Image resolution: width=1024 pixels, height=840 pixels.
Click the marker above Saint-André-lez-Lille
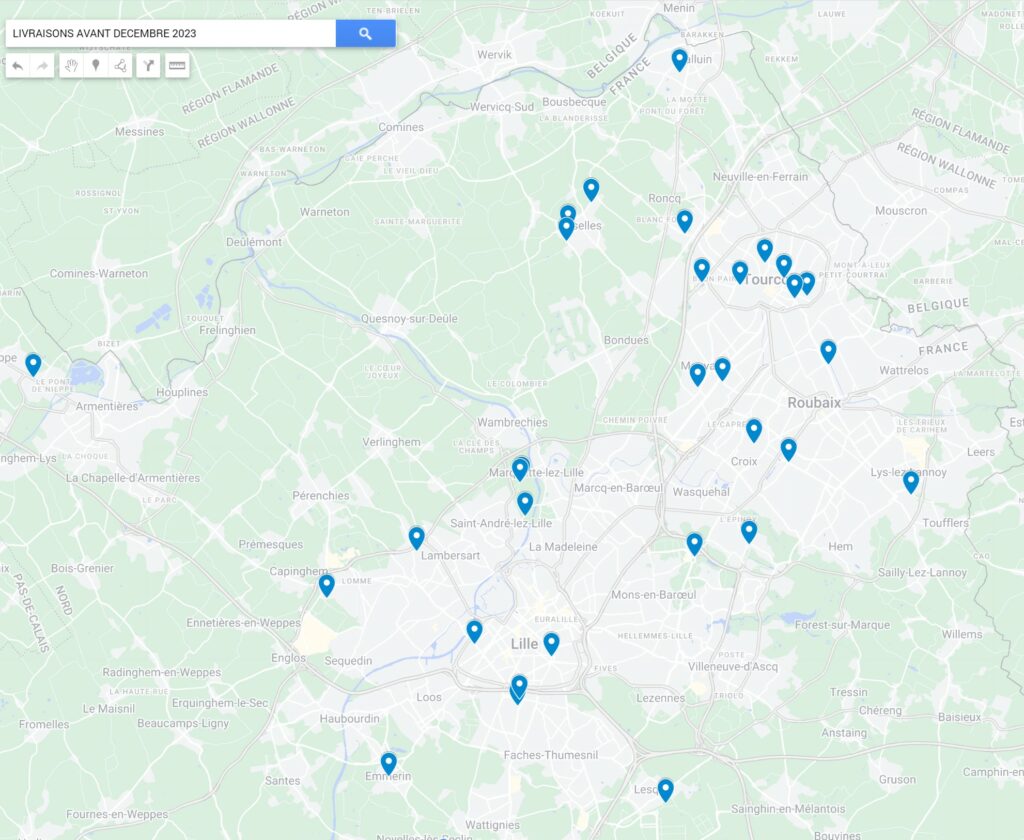[x=525, y=502]
